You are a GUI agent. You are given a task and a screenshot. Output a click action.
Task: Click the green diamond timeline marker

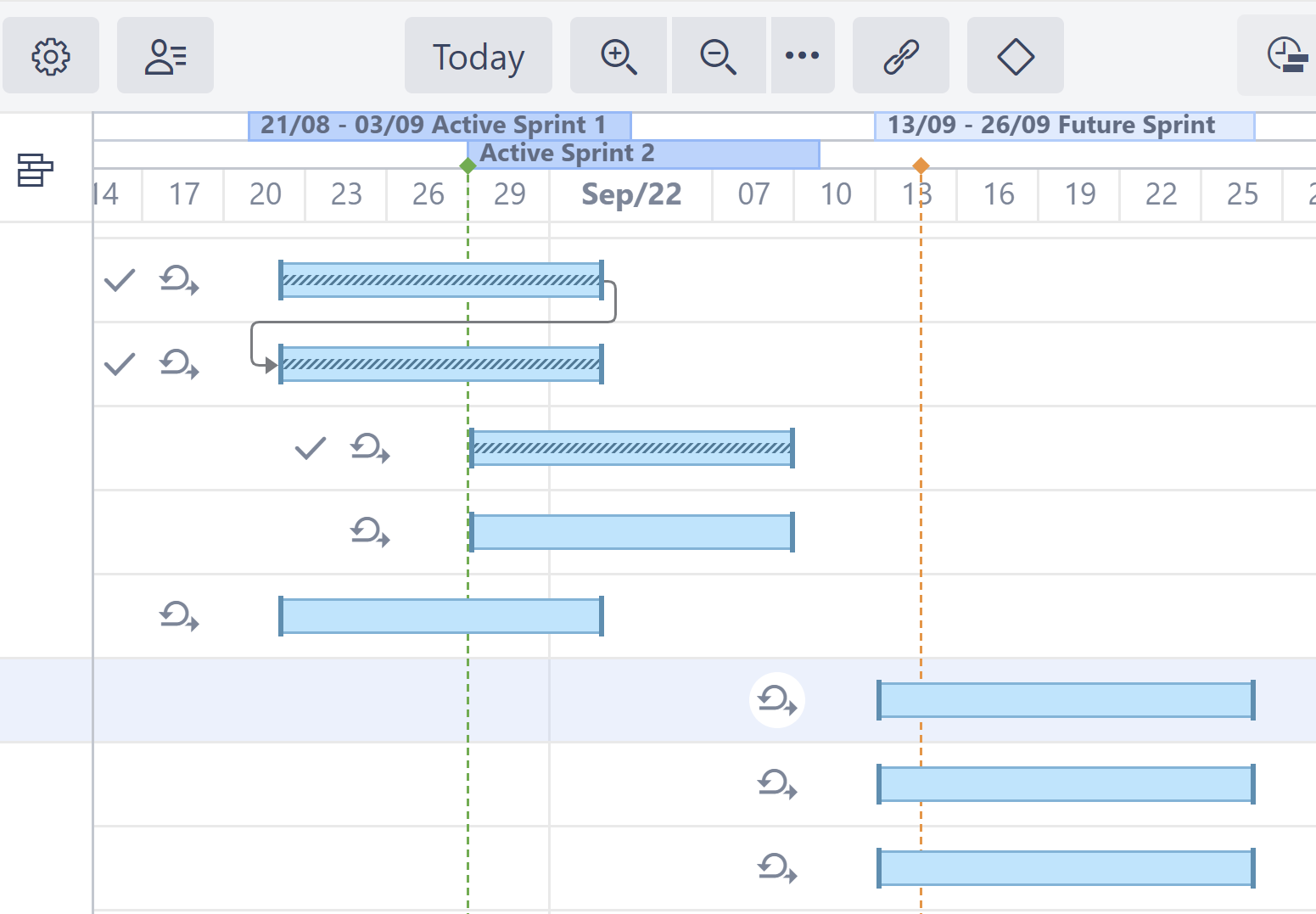468,165
